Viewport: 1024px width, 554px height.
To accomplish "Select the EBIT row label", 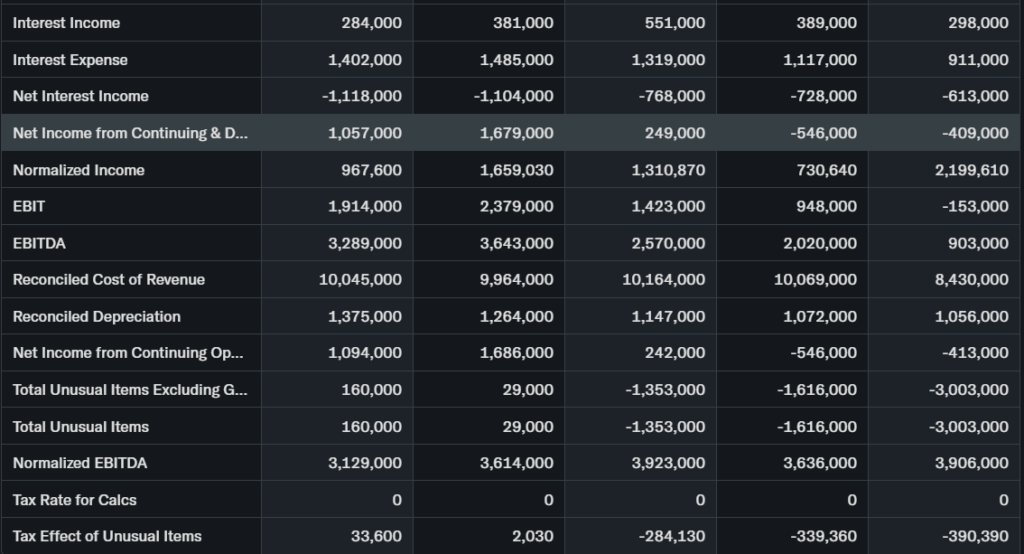I will point(29,206).
